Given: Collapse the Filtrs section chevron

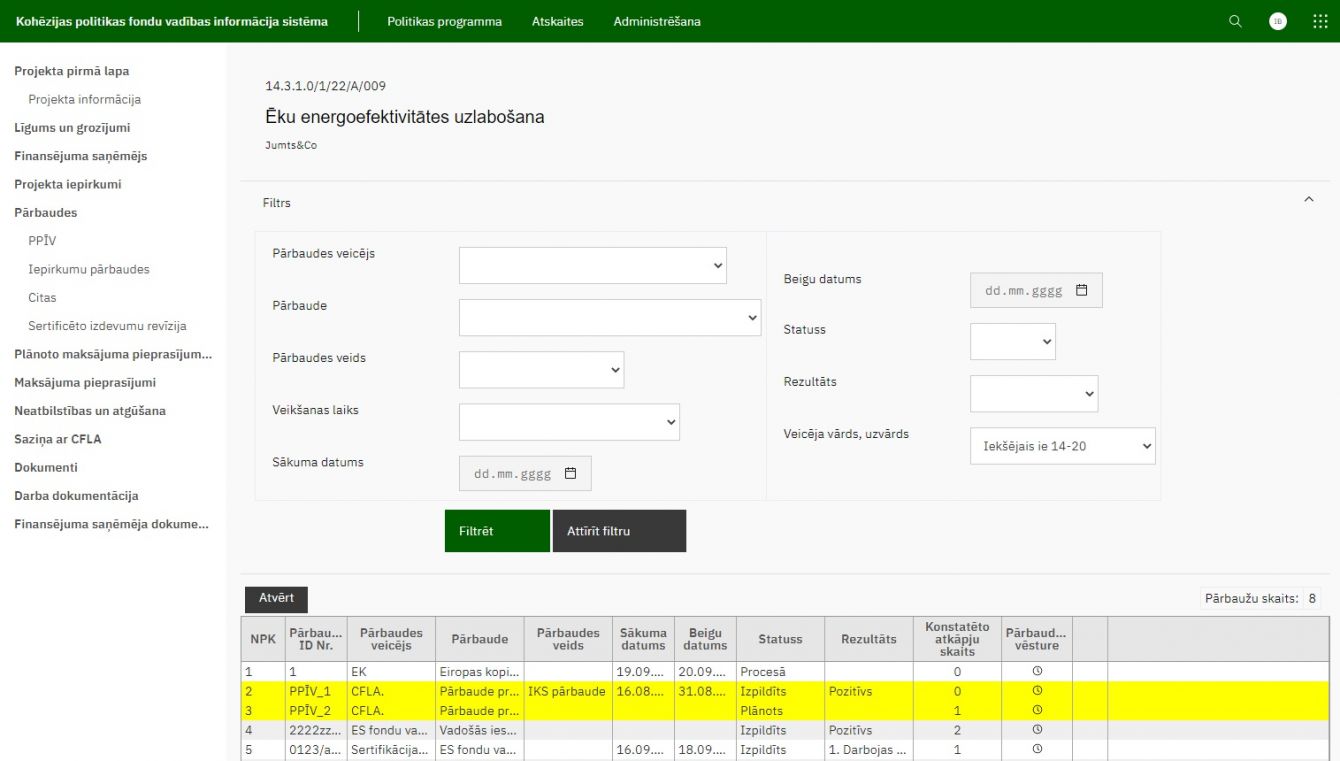Looking at the screenshot, I should pos(1309,200).
